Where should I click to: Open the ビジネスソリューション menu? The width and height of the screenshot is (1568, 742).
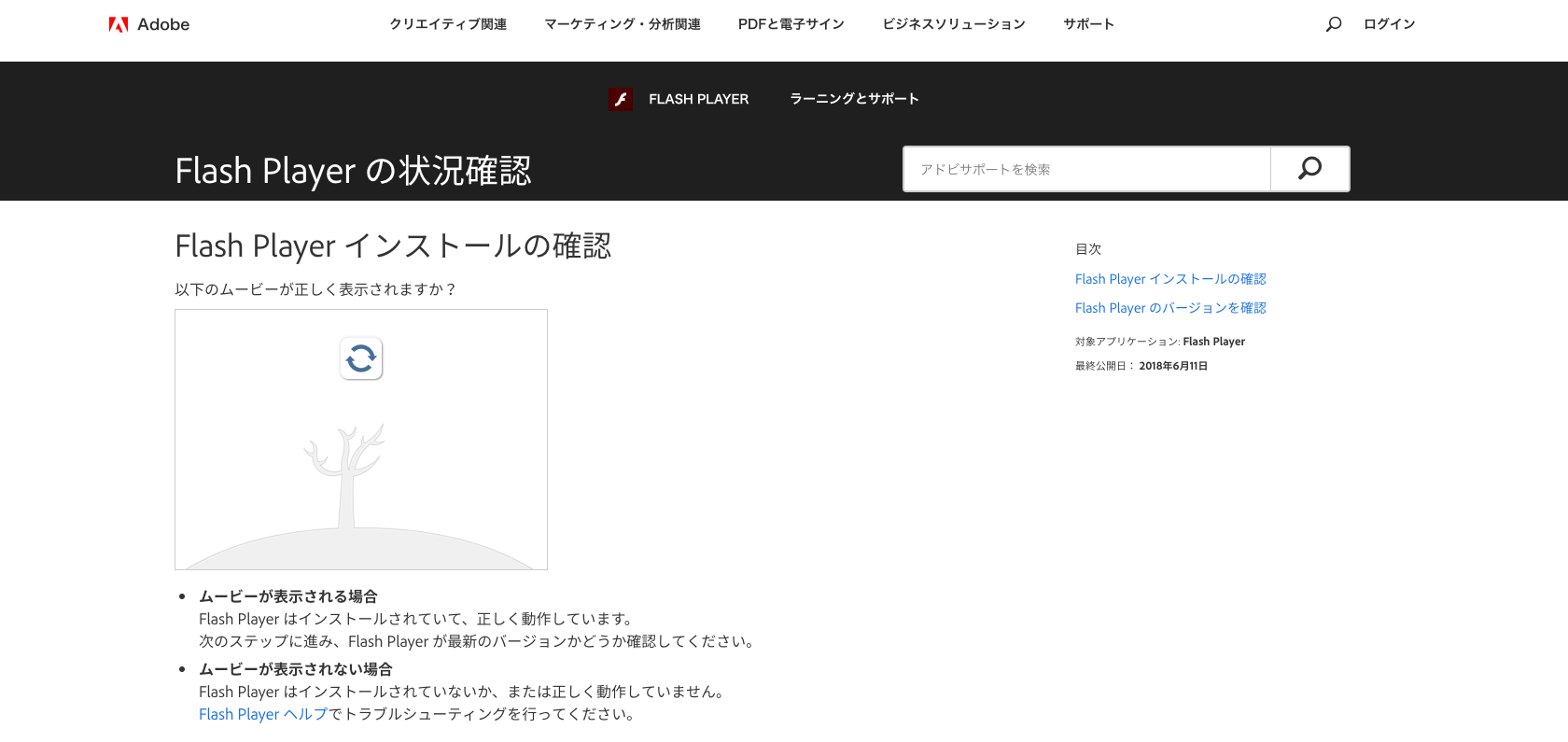pos(954,24)
